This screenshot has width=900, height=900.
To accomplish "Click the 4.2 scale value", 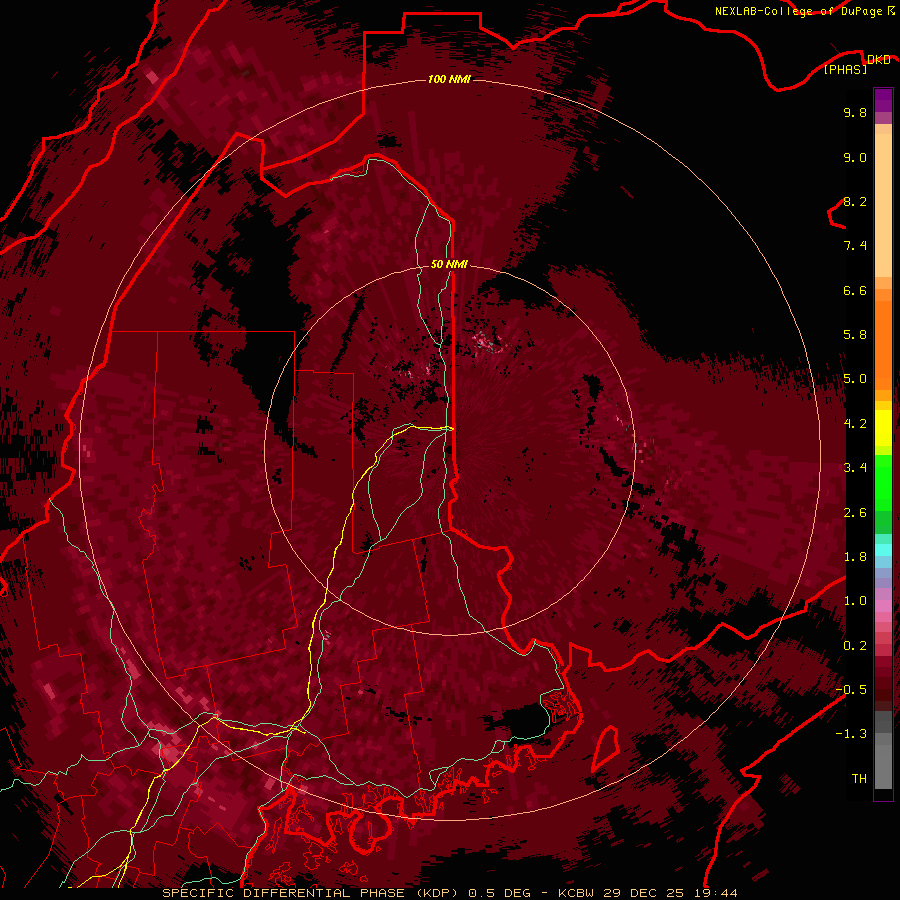I will tap(855, 424).
